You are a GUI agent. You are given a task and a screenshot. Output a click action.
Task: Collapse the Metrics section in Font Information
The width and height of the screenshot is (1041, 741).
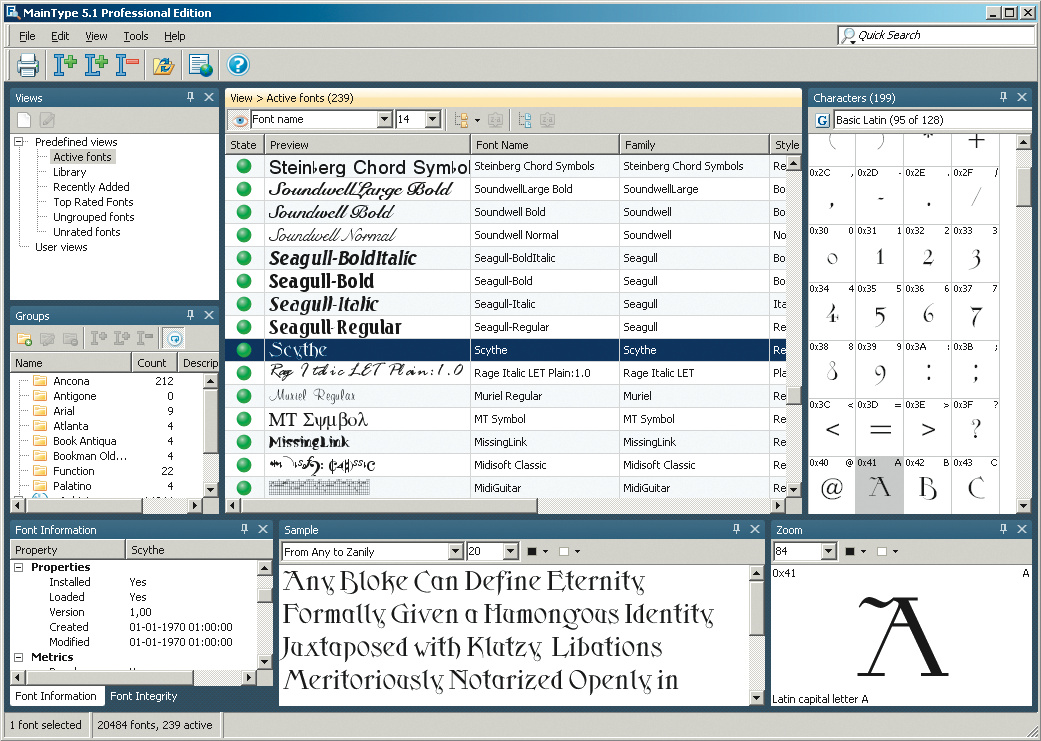coord(19,657)
